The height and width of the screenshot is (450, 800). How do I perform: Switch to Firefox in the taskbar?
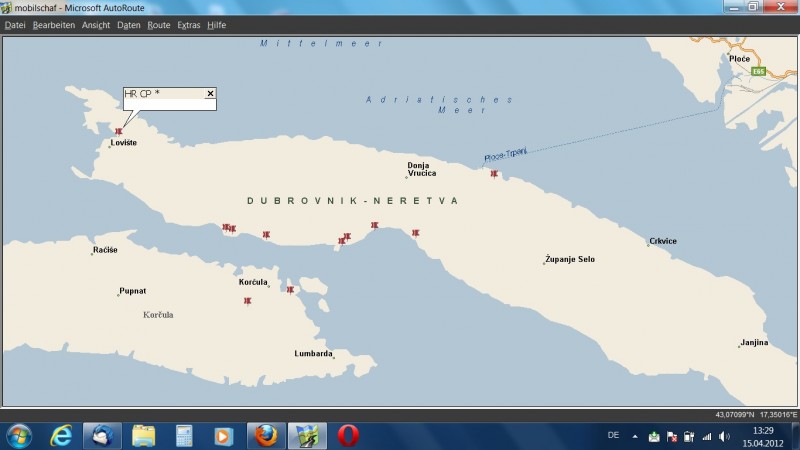click(265, 435)
